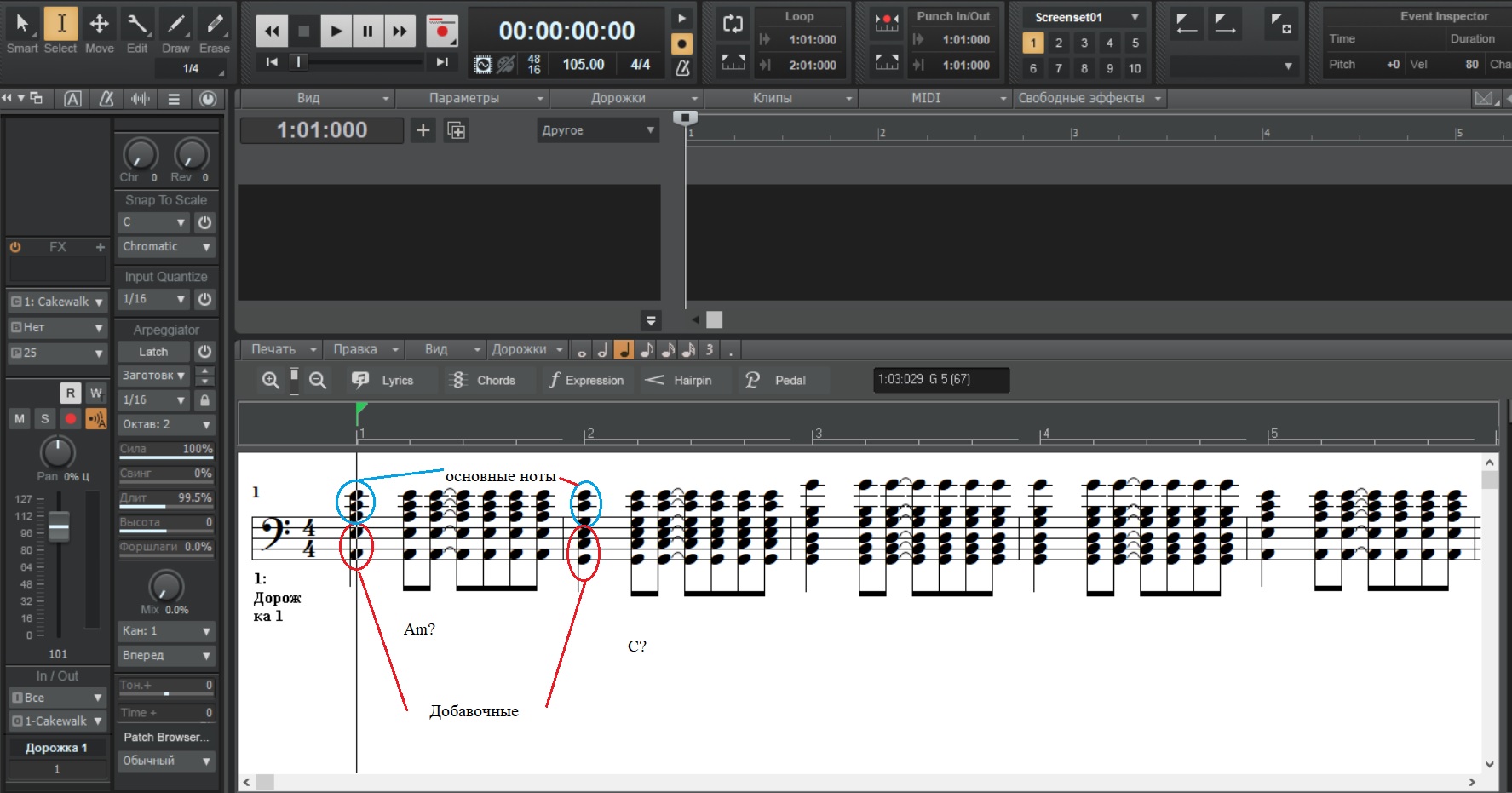Viewport: 1512px width, 793px height.
Task: Toggle Read automation R button
Action: 71,393
